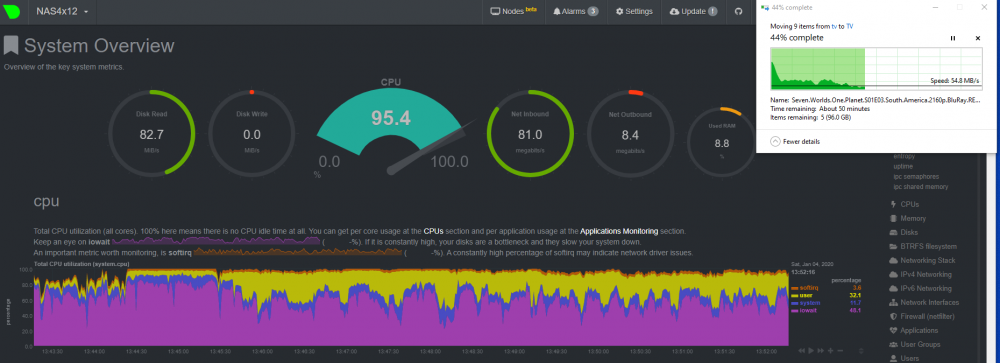1000x363 pixels.
Task: Open Users section in sidebar
Action: click(x=904, y=359)
